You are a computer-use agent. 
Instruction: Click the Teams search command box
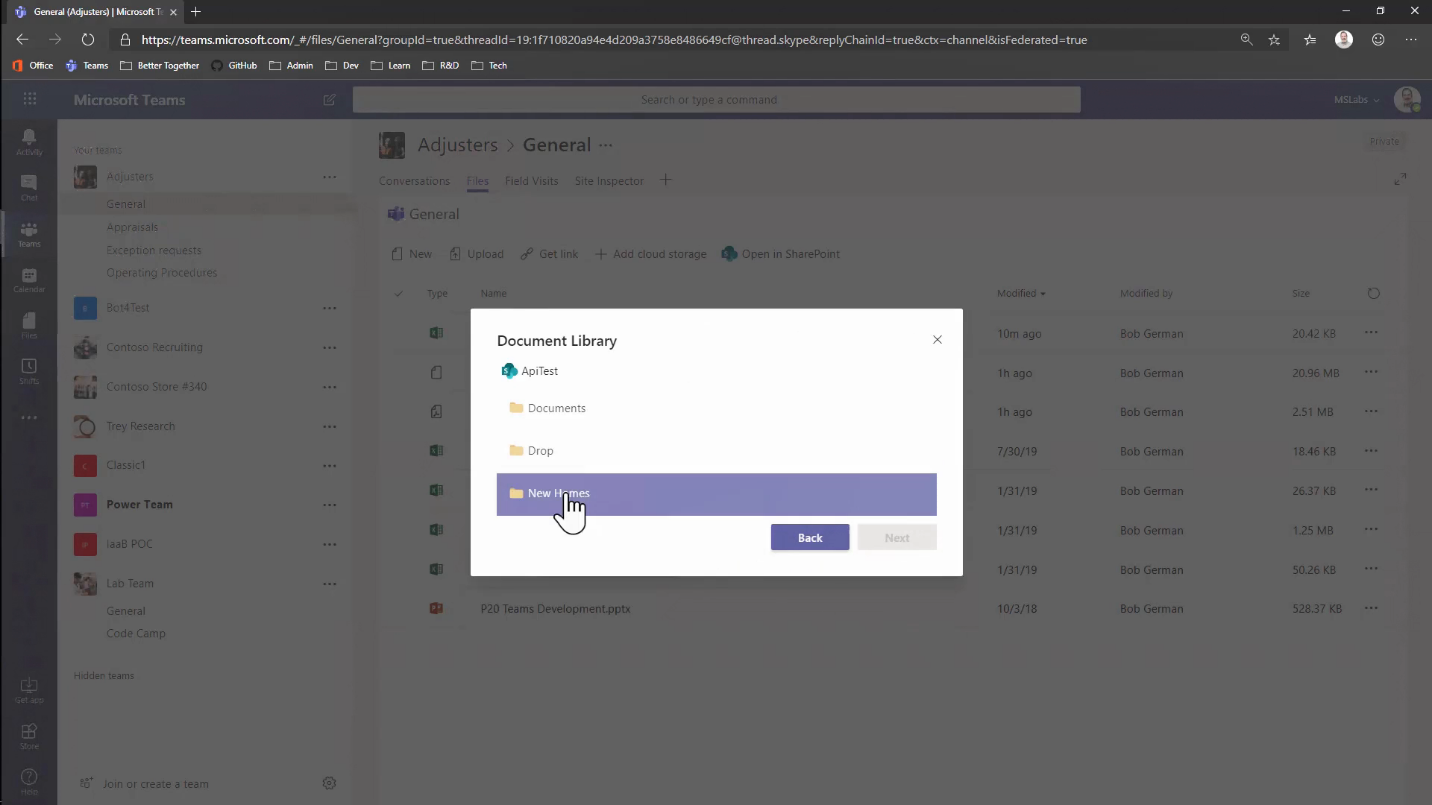[x=716, y=100]
